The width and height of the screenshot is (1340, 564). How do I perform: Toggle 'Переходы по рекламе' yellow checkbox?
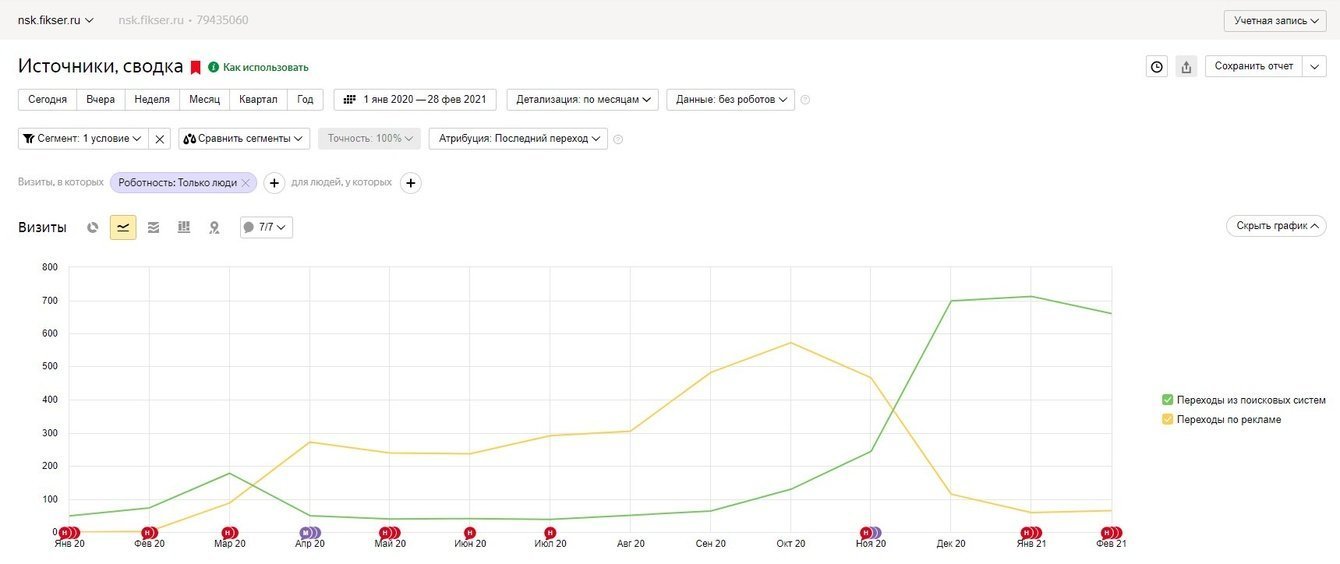click(1167, 420)
